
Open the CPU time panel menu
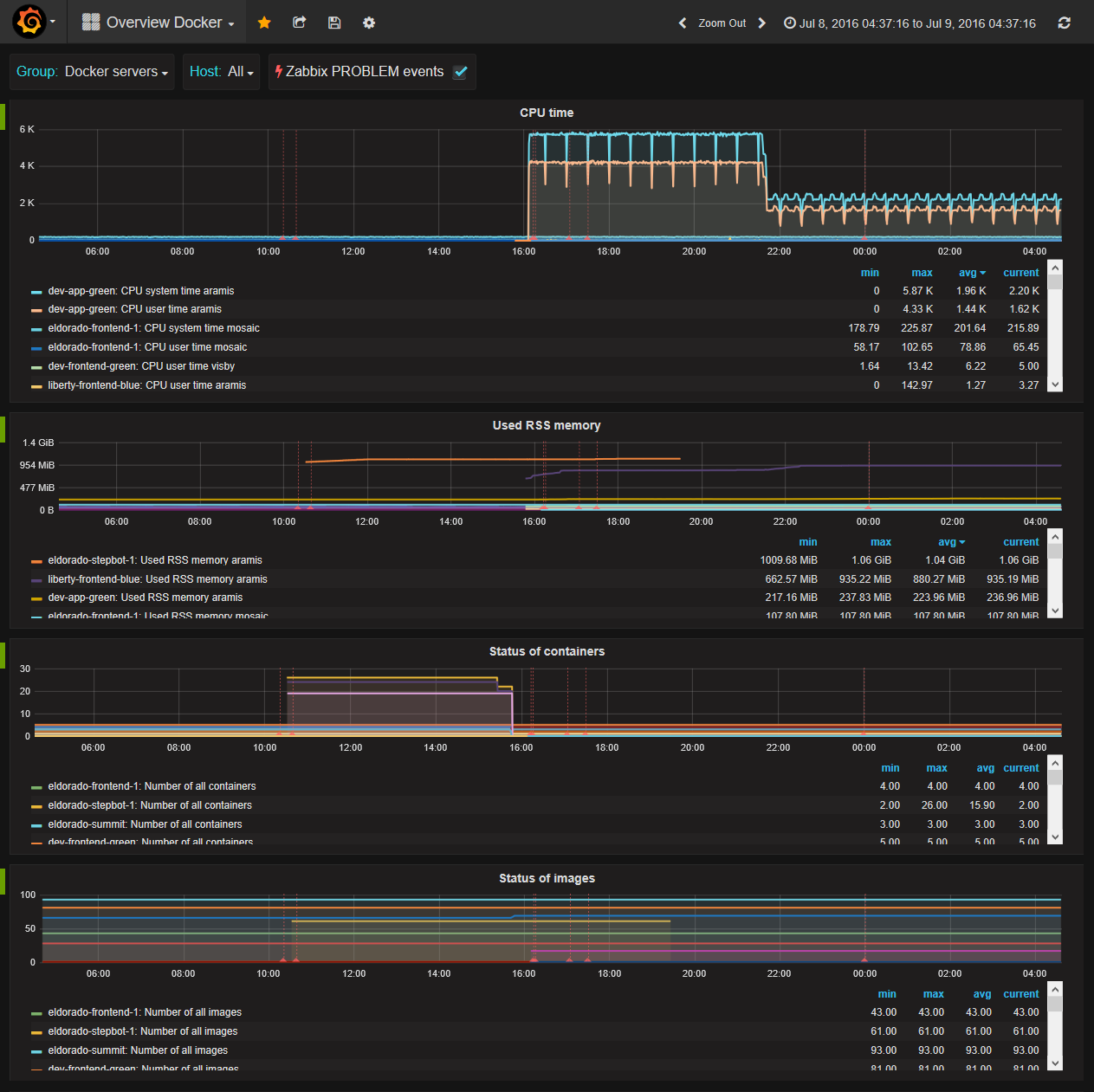547,113
